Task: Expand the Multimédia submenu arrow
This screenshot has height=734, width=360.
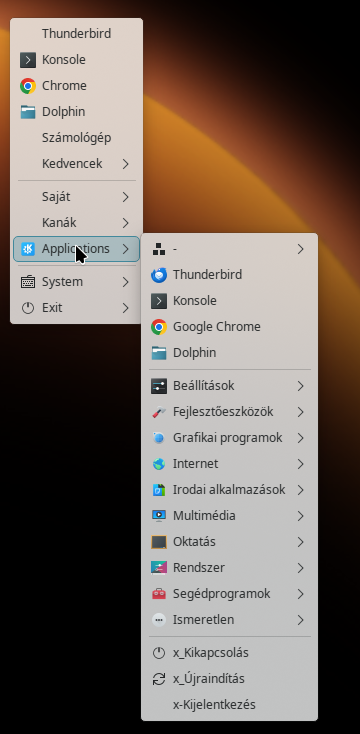Action: point(301,516)
